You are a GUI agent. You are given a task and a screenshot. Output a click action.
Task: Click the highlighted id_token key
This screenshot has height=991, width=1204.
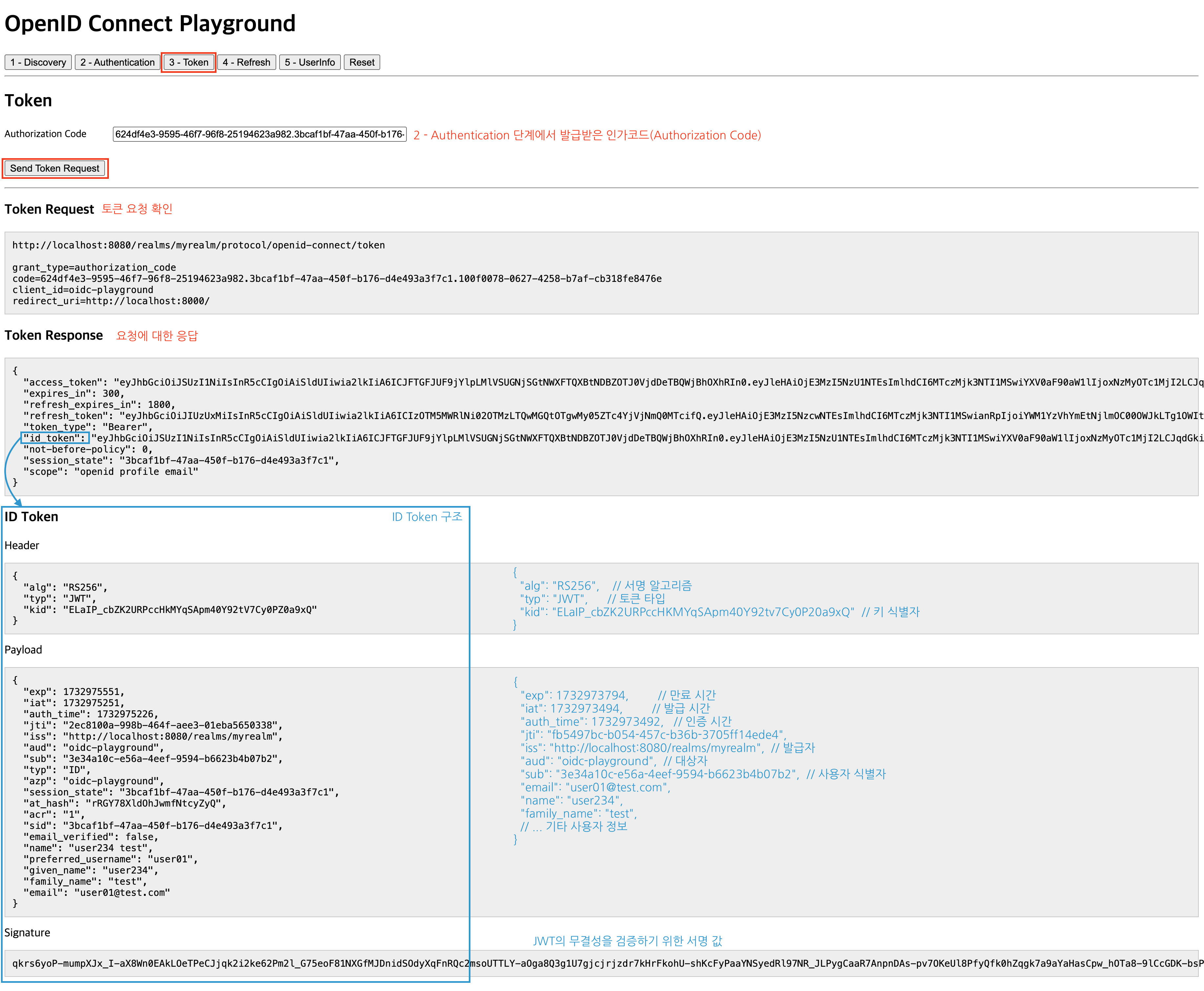(x=55, y=438)
